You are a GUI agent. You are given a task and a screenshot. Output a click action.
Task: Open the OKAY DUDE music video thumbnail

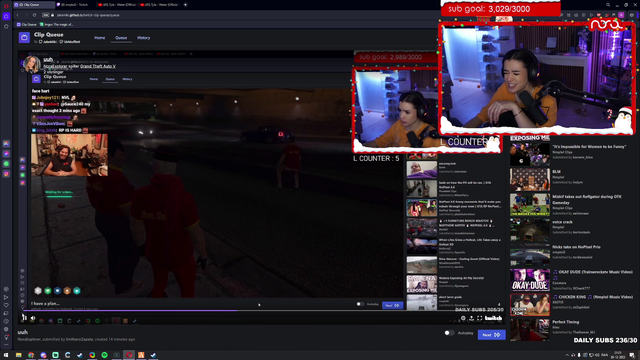(x=529, y=280)
